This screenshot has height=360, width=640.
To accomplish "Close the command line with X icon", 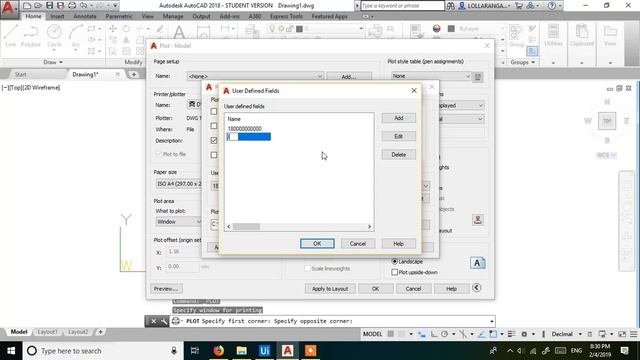I will [153, 321].
